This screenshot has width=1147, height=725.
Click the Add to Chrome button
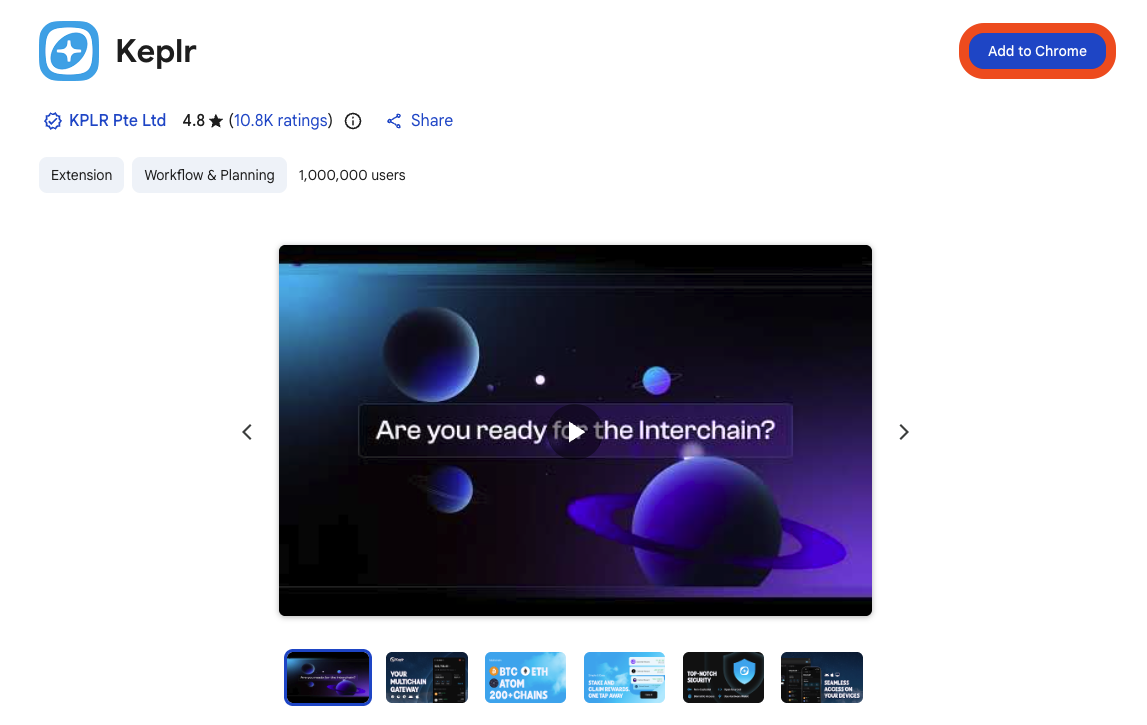[1037, 51]
